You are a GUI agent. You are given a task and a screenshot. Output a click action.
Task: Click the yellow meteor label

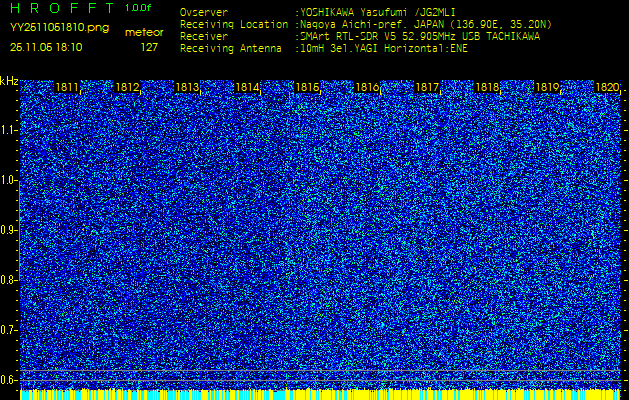tap(143, 33)
